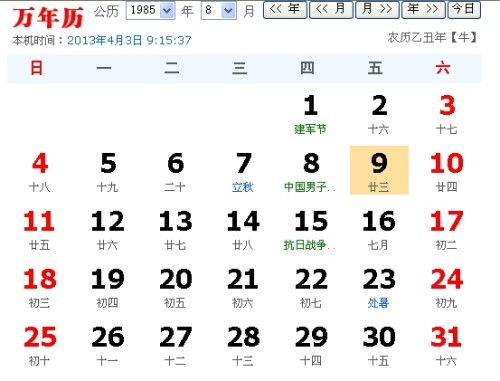Jump to today with 今日 button
Image resolution: width=500 pixels, height=381 pixels.
click(464, 10)
